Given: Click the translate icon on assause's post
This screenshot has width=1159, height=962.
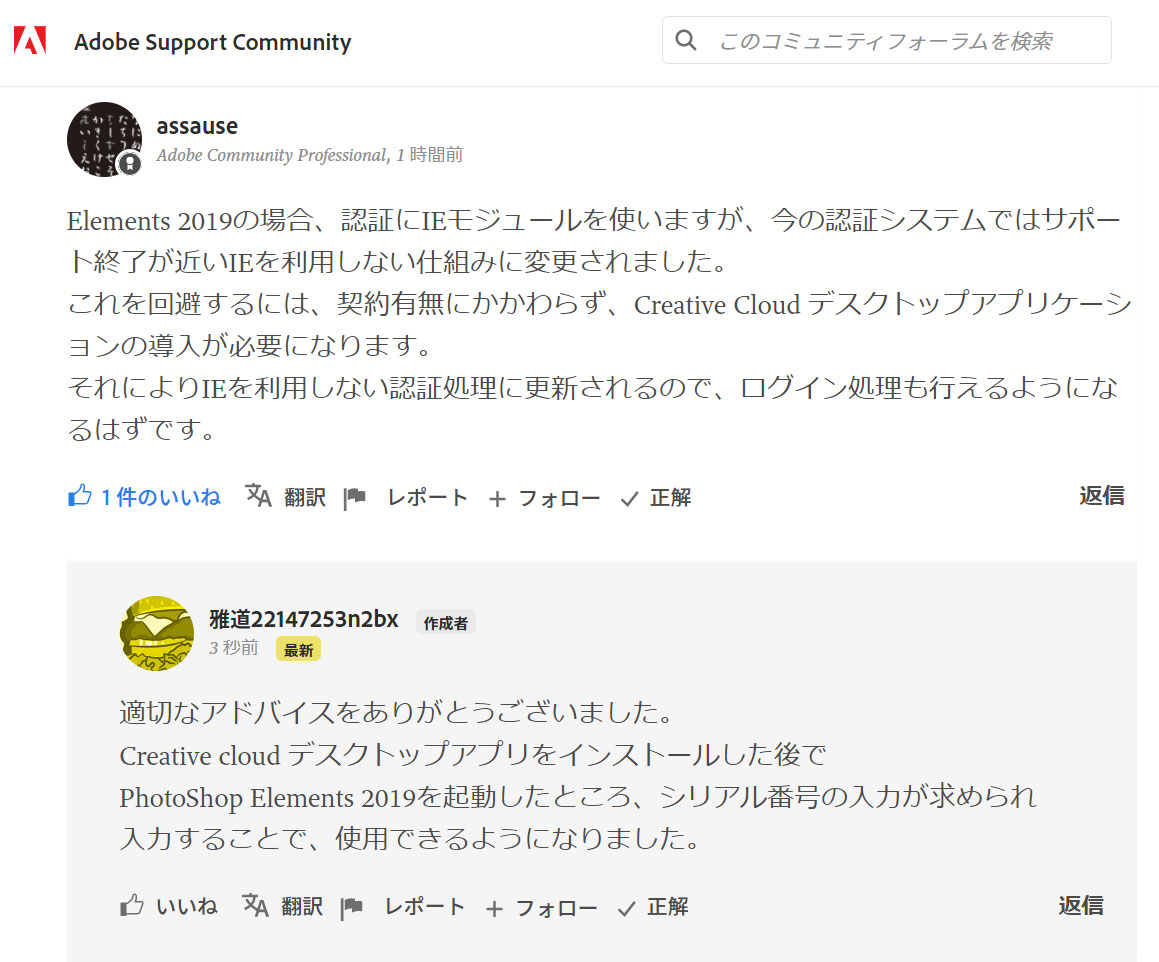Looking at the screenshot, I should tap(258, 495).
